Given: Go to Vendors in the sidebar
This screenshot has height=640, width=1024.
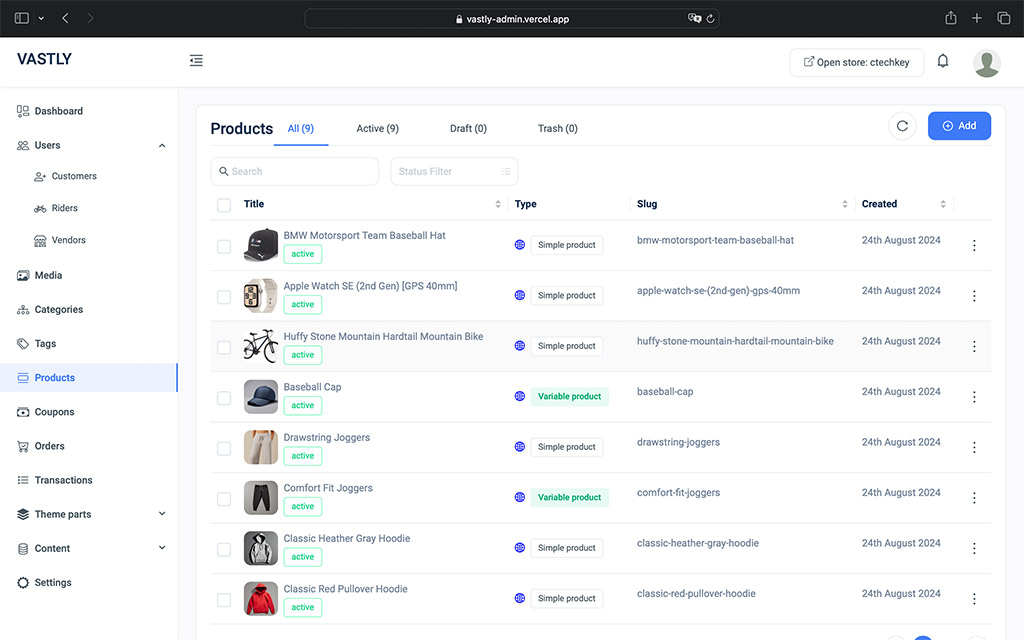Looking at the screenshot, I should 68,240.
